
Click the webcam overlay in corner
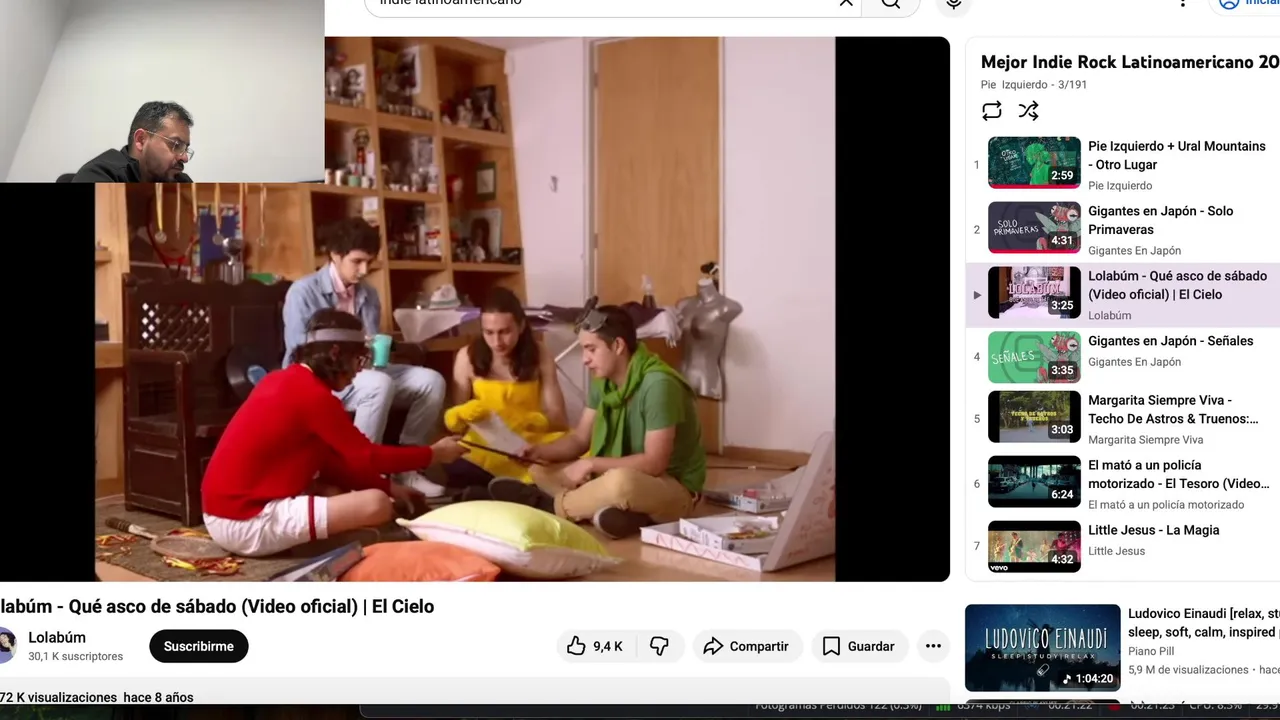point(162,91)
